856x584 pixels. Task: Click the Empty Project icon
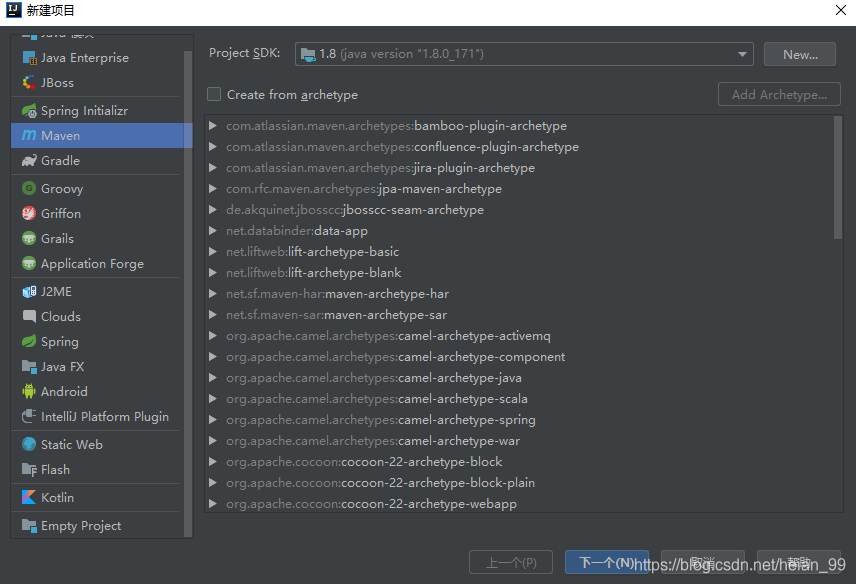29,526
